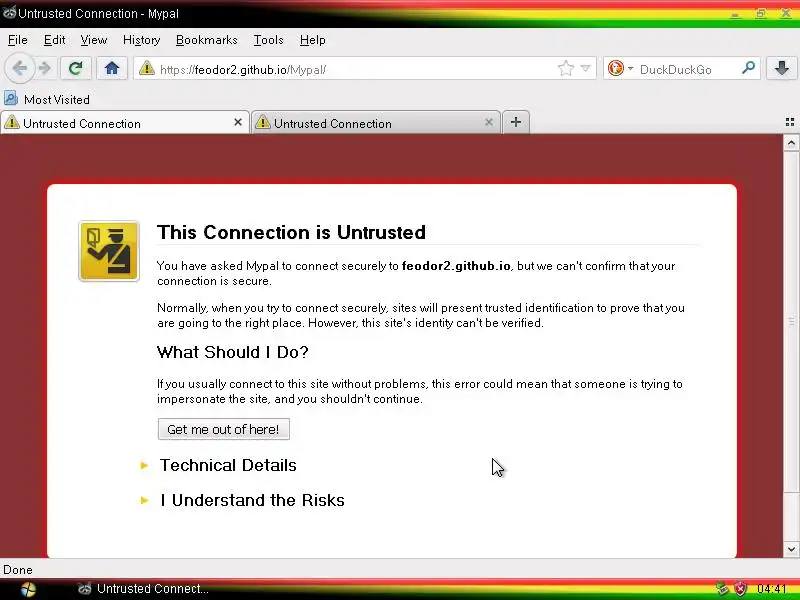Viewport: 800px width, 600px height.
Task: Show the list all tabs grid icon
Action: pos(790,122)
